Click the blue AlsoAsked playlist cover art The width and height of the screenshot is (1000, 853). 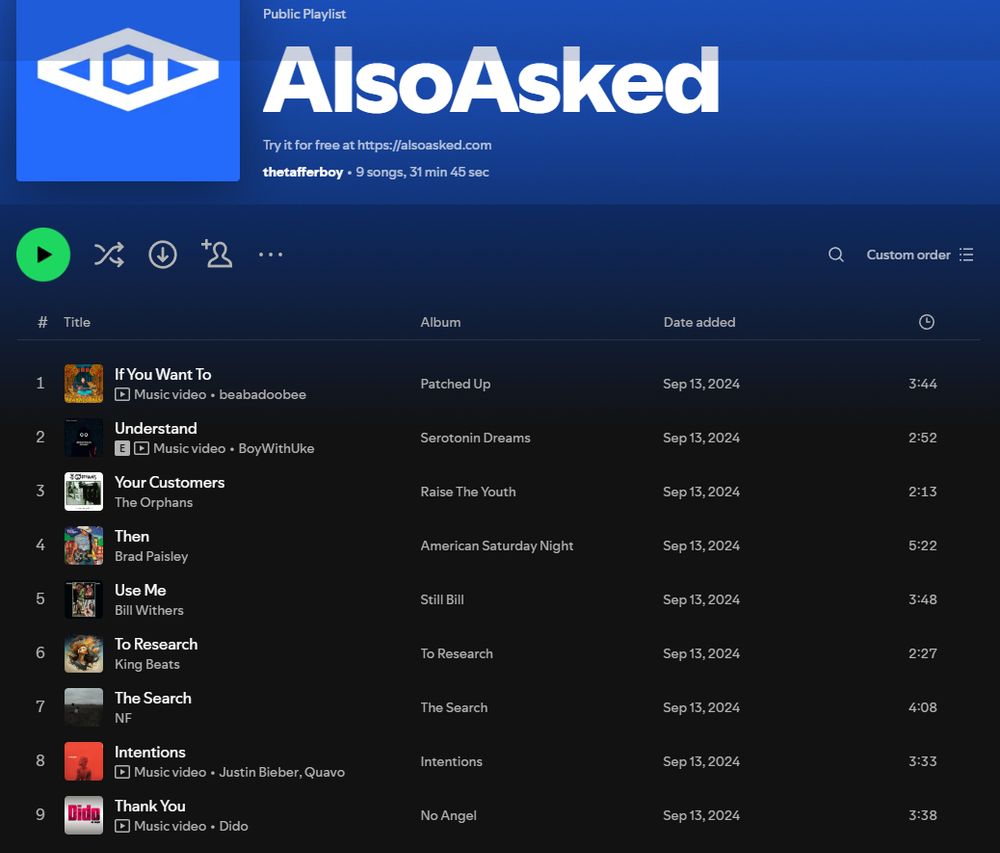click(128, 92)
